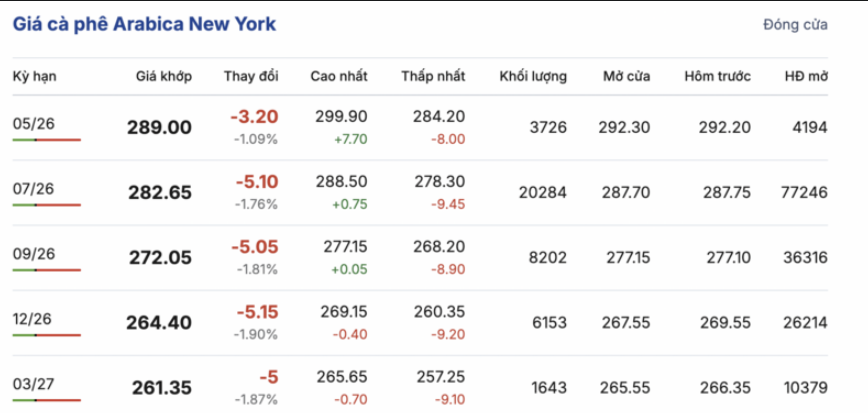Screen dimensions: 868x413
Task: Sort by the Khối lượng column header
Action: 533,76
